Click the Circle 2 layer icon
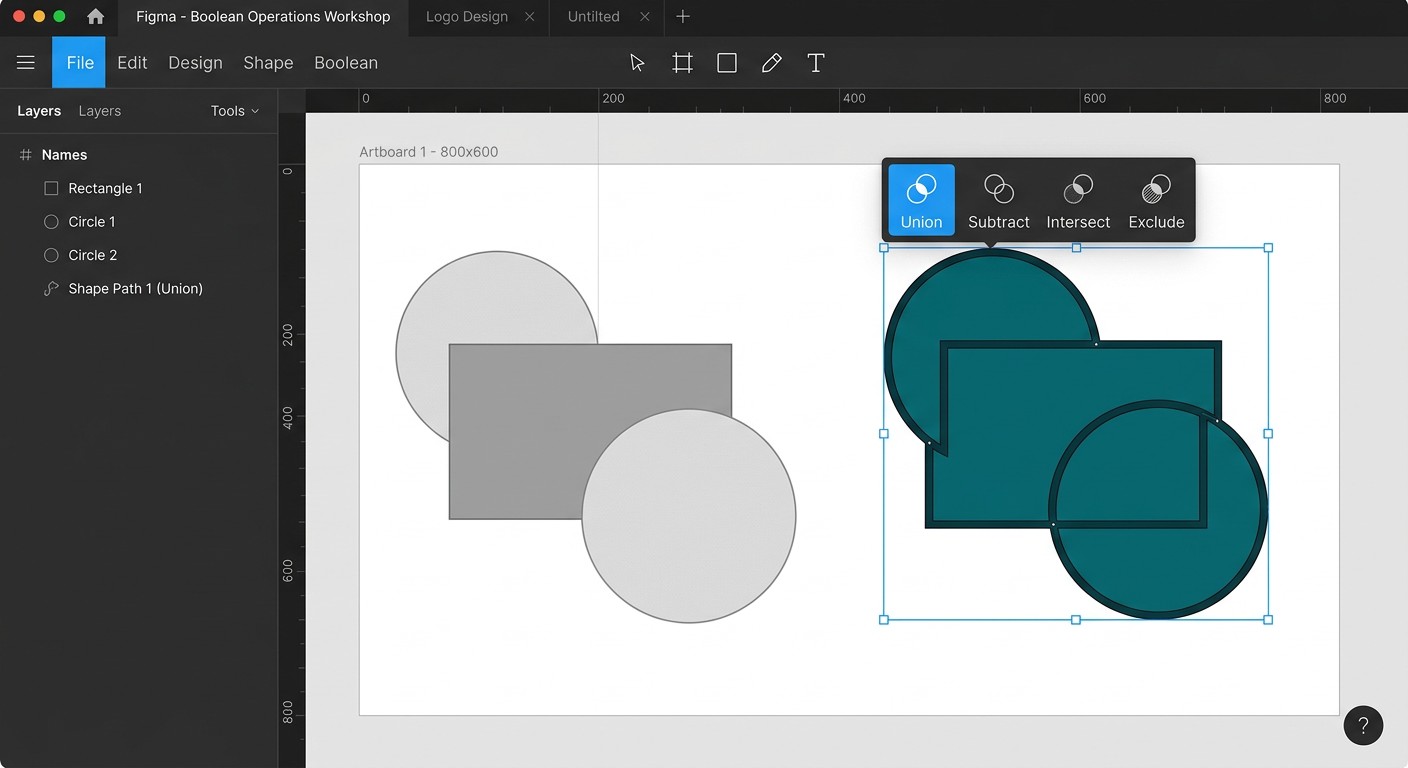Screen dimensions: 1408x768 (51, 255)
